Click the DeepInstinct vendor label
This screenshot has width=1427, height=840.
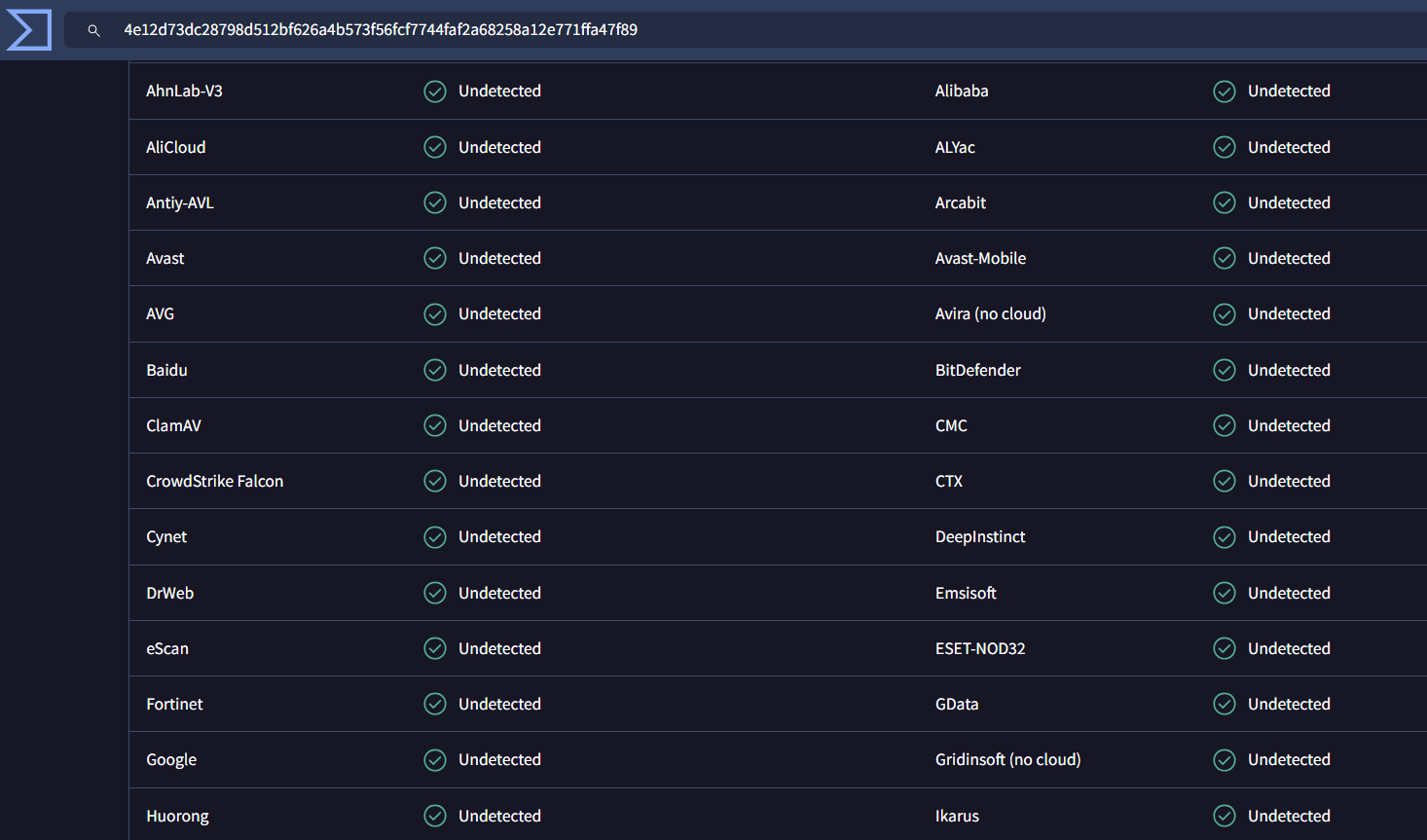tap(980, 537)
